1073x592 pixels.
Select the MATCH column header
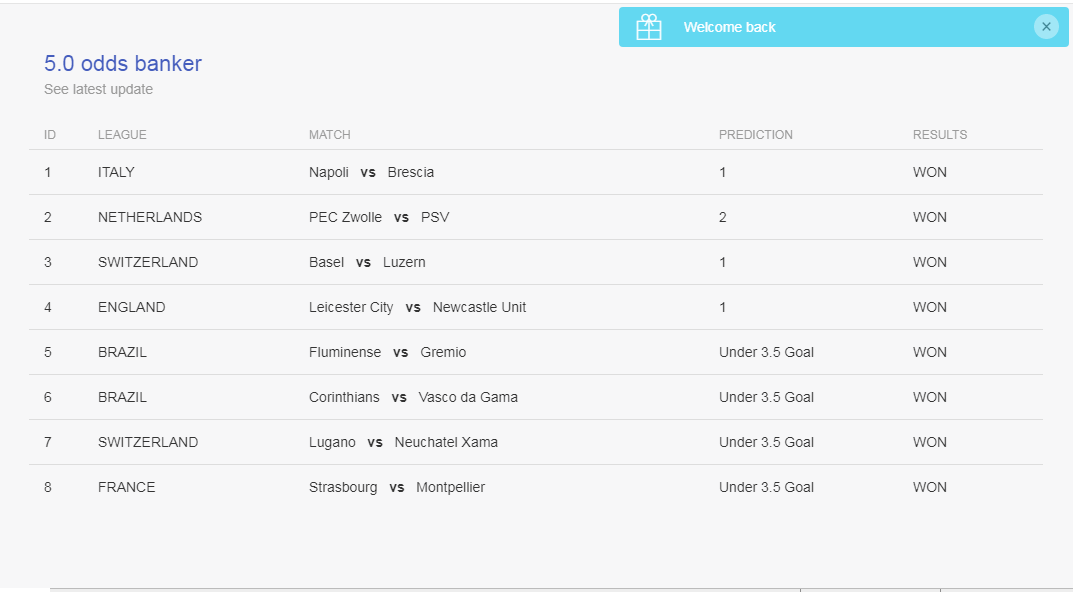pos(330,135)
